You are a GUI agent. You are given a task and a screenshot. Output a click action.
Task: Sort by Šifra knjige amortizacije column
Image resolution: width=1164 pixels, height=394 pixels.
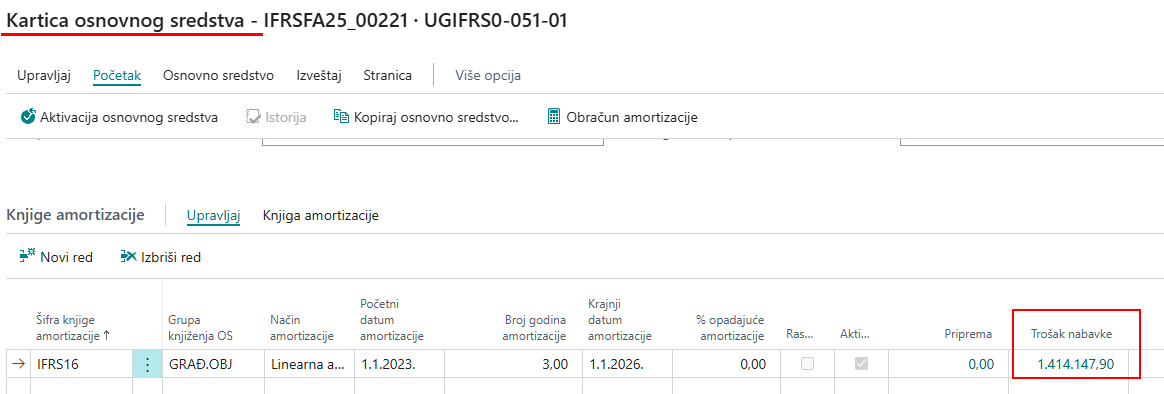[x=73, y=327]
